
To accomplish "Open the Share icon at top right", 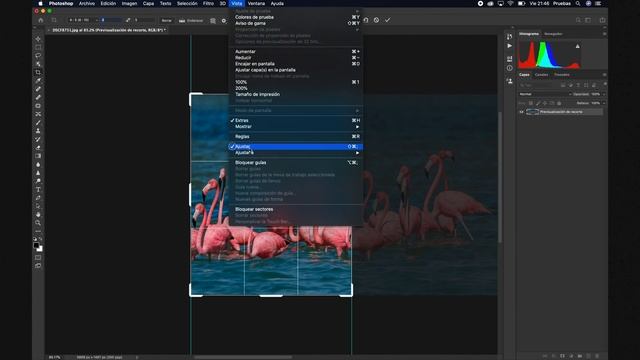I will click(x=602, y=20).
